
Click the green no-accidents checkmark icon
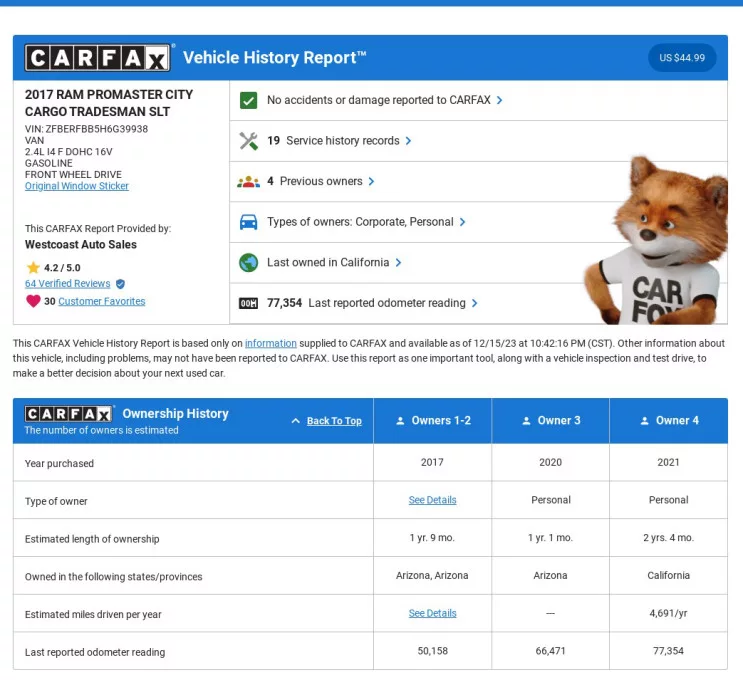tap(249, 100)
